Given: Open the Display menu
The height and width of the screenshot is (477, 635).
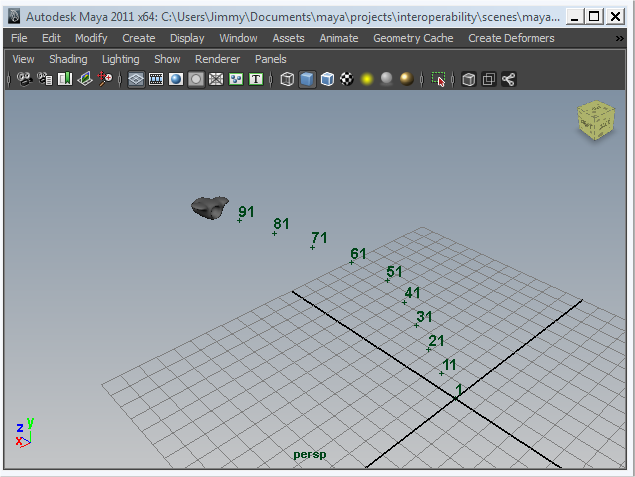Looking at the screenshot, I should tap(187, 38).
